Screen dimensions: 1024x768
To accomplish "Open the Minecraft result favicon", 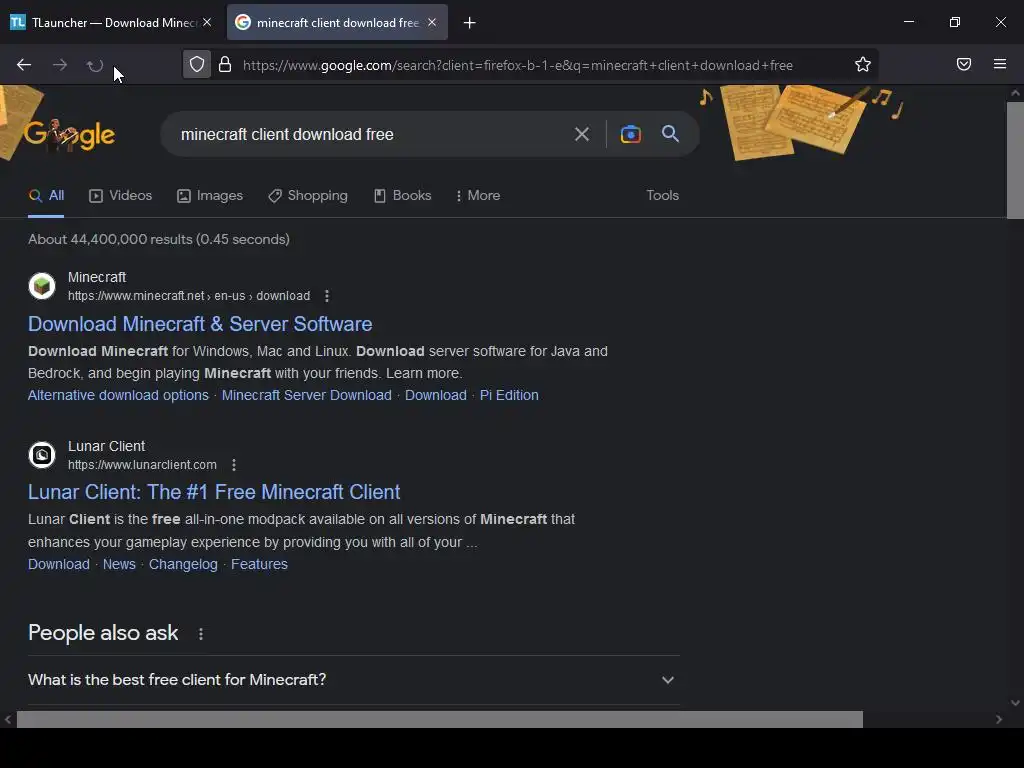I will (x=42, y=286).
